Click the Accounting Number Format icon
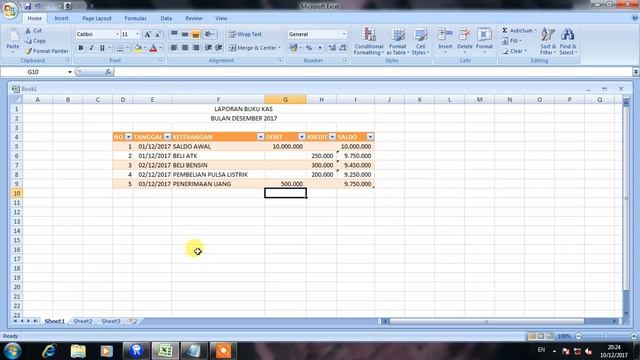640x360 pixels. coord(293,48)
